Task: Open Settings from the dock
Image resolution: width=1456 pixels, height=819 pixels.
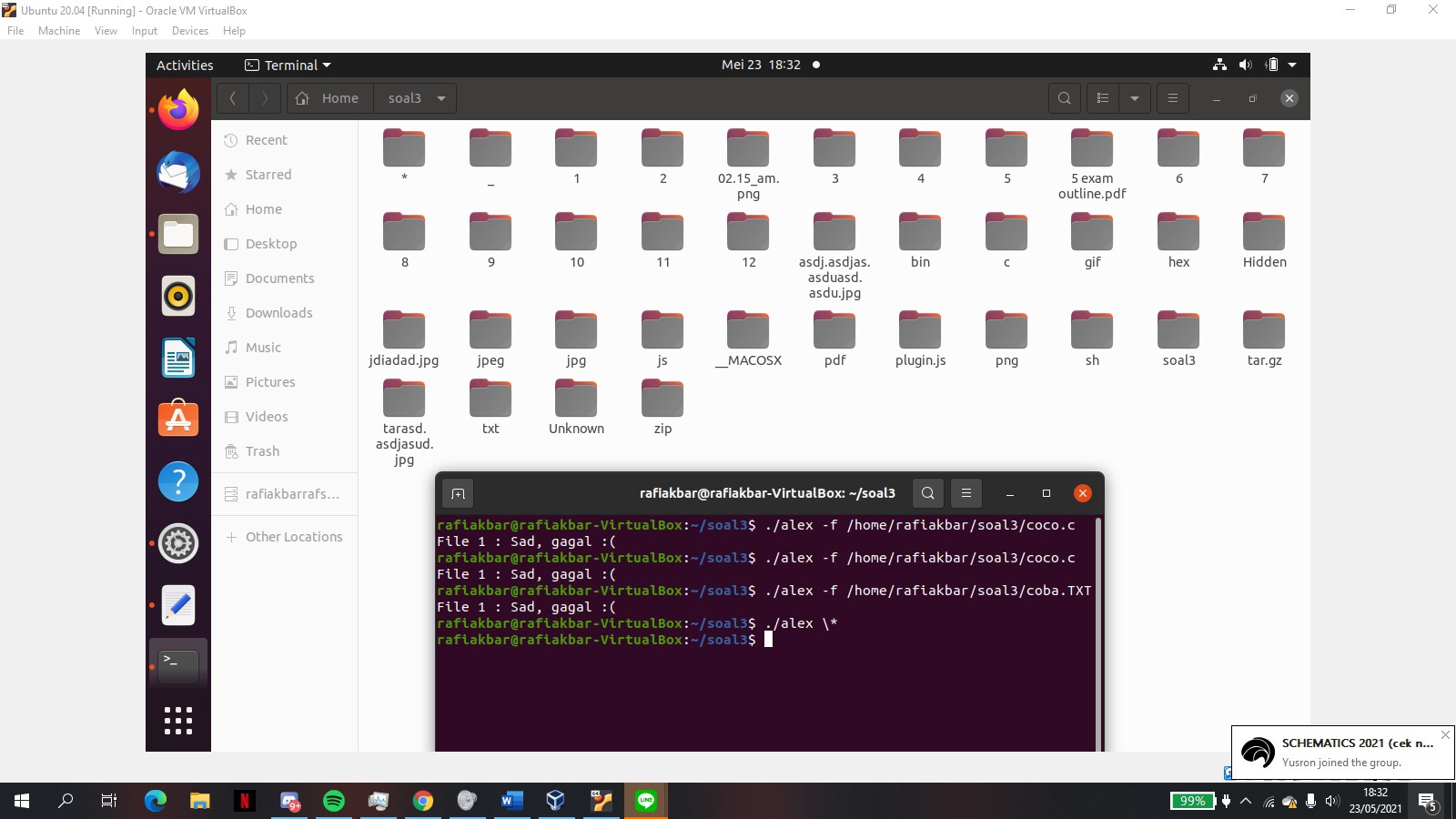Action: 178,543
